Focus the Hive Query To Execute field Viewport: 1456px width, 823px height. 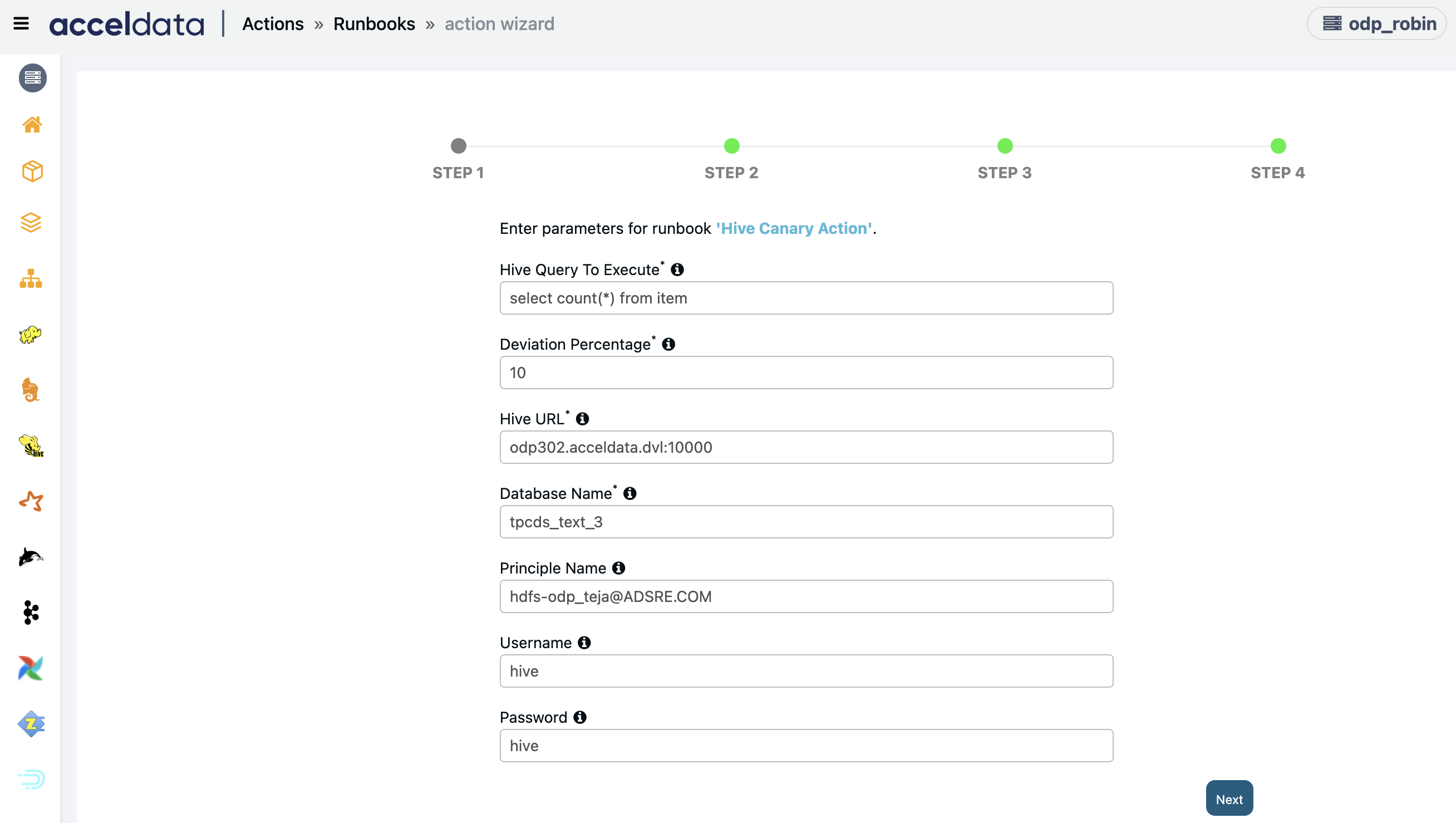(x=806, y=298)
